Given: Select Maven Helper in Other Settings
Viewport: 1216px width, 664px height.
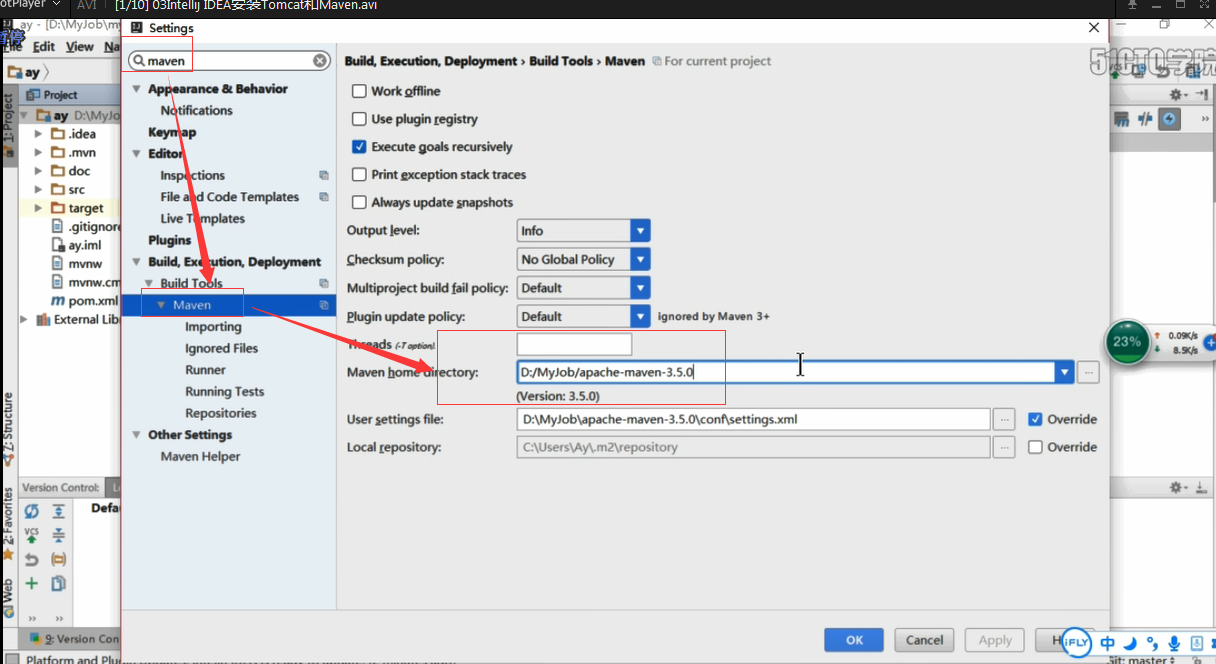Looking at the screenshot, I should (200, 456).
